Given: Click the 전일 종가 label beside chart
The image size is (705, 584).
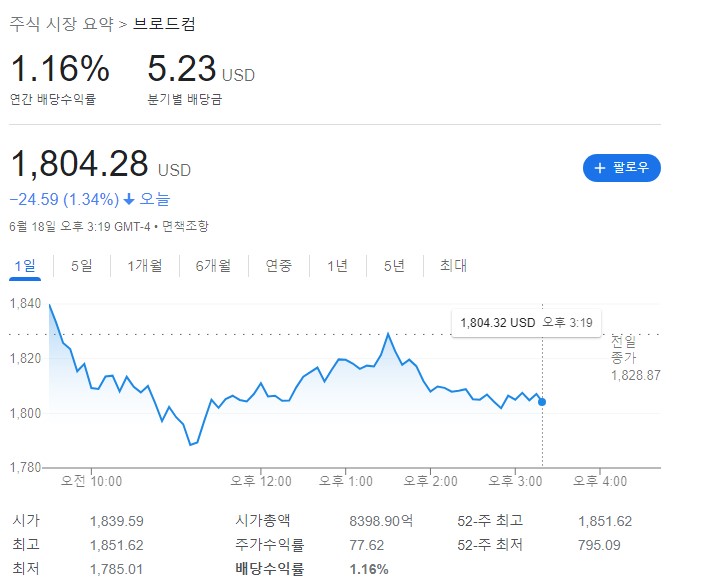Looking at the screenshot, I should pyautogui.click(x=624, y=350).
